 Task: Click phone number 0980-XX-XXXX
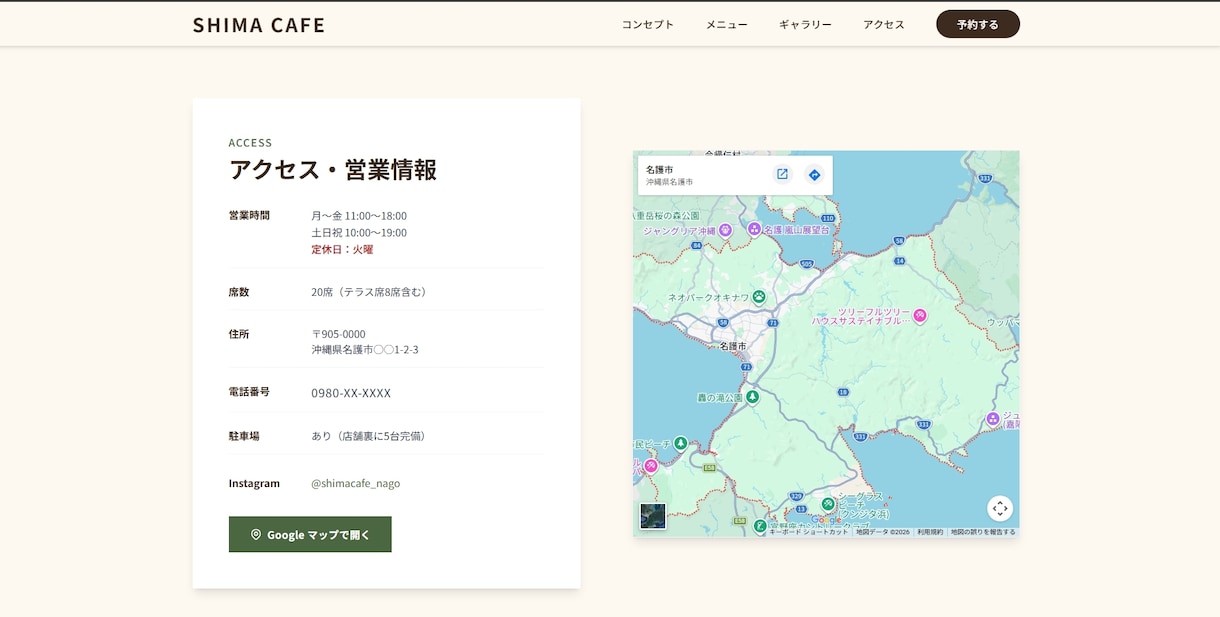tap(351, 393)
